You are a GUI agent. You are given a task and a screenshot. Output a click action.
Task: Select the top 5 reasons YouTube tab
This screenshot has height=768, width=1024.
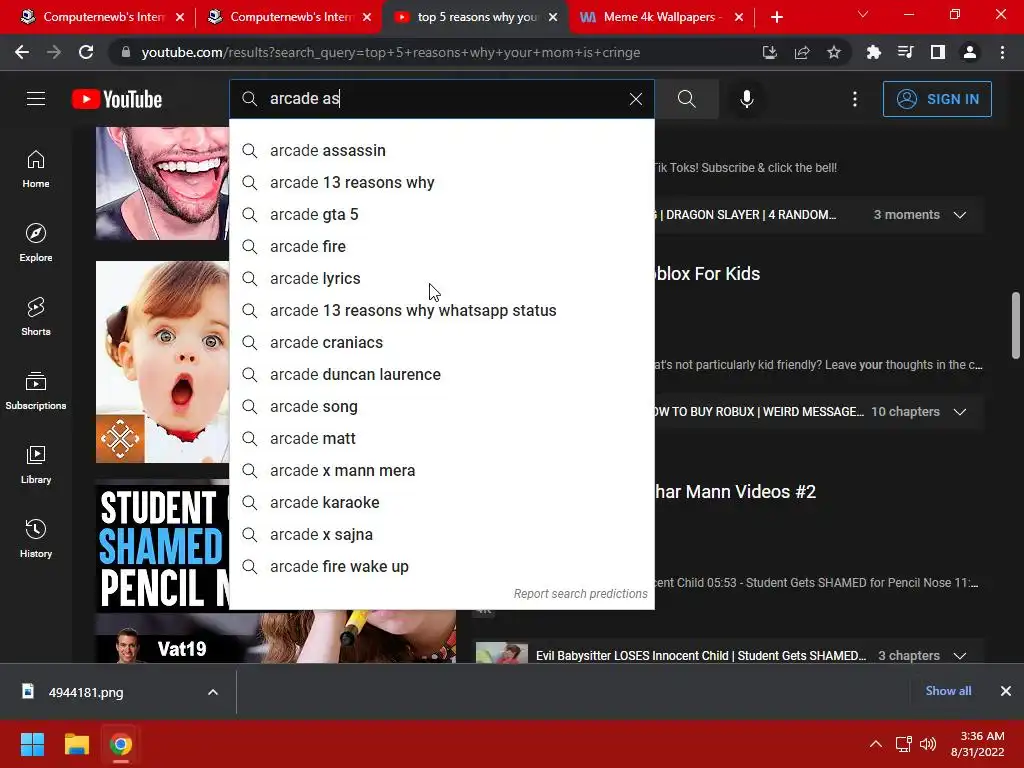pos(475,17)
